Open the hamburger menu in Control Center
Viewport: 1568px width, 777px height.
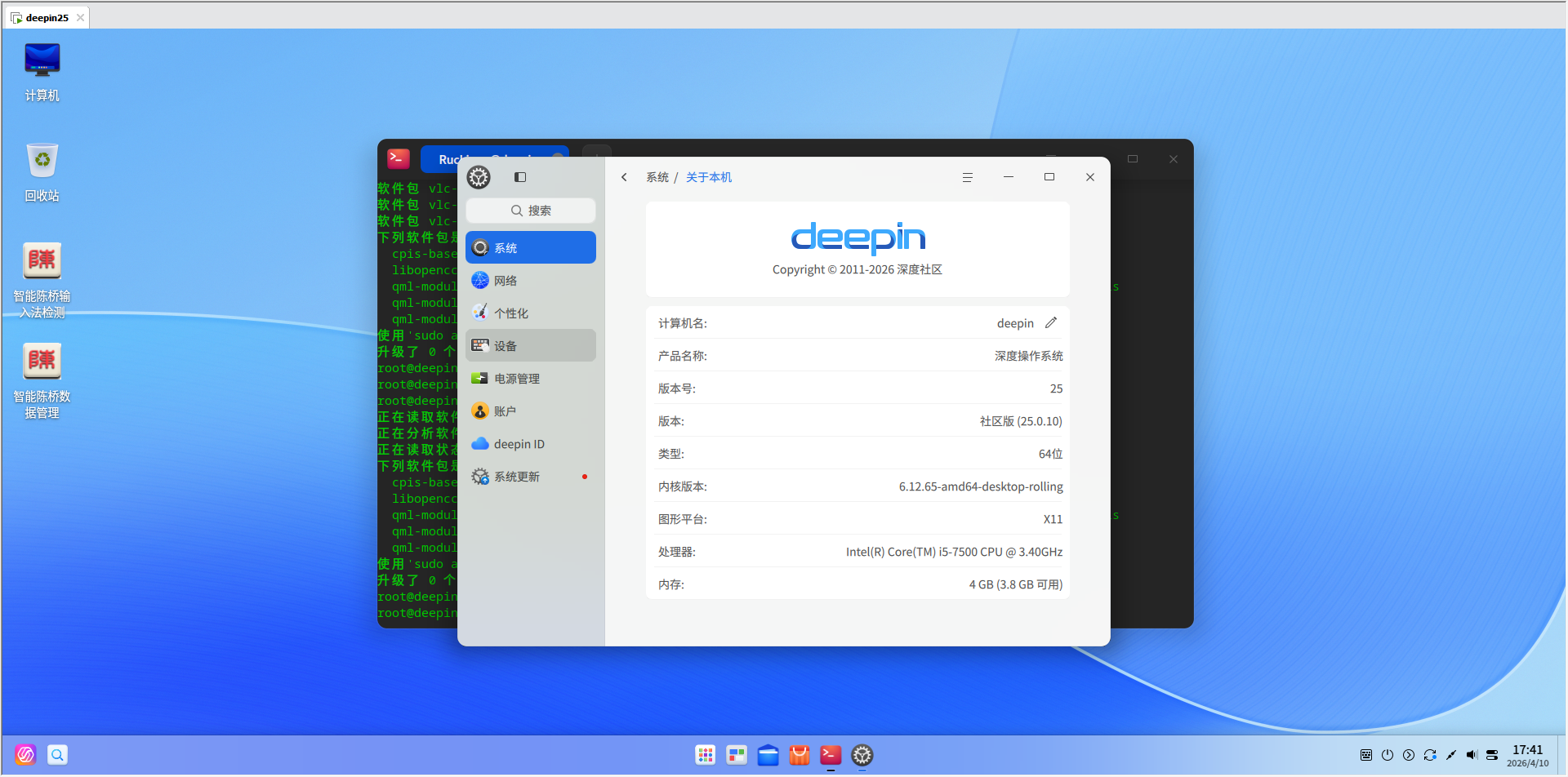tap(968, 176)
